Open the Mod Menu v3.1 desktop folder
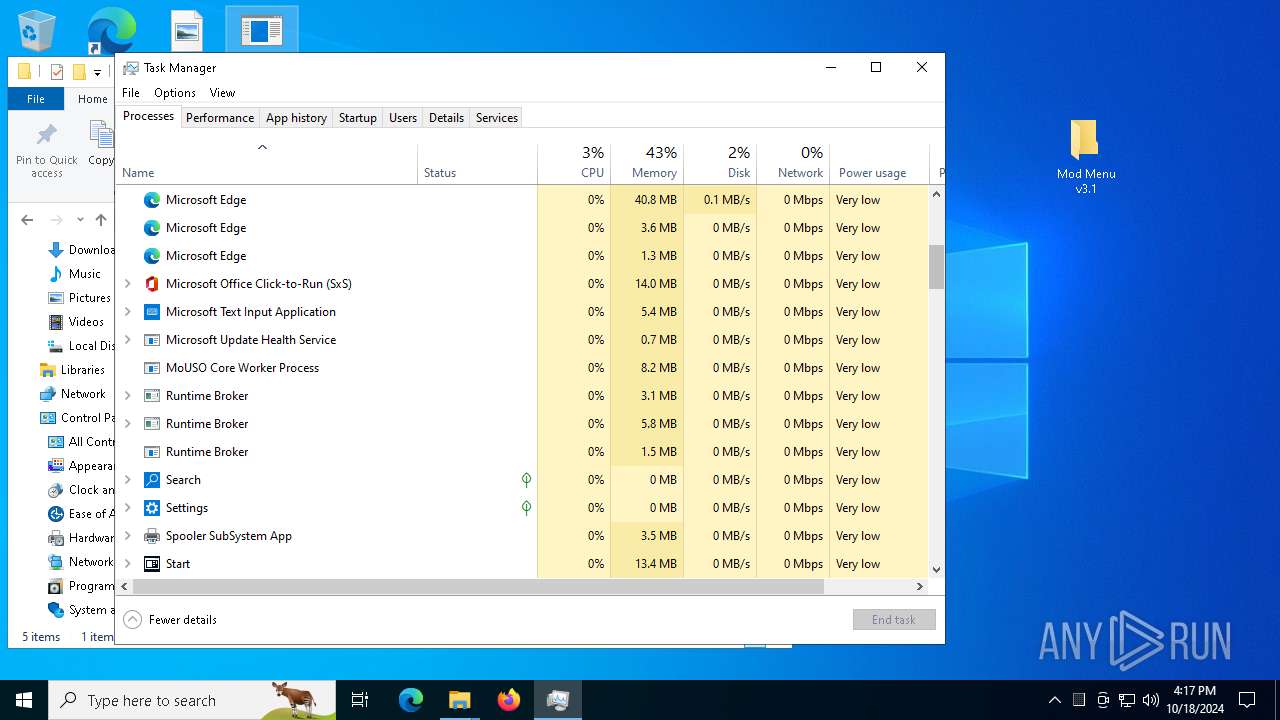1280x720 pixels. click(1085, 156)
